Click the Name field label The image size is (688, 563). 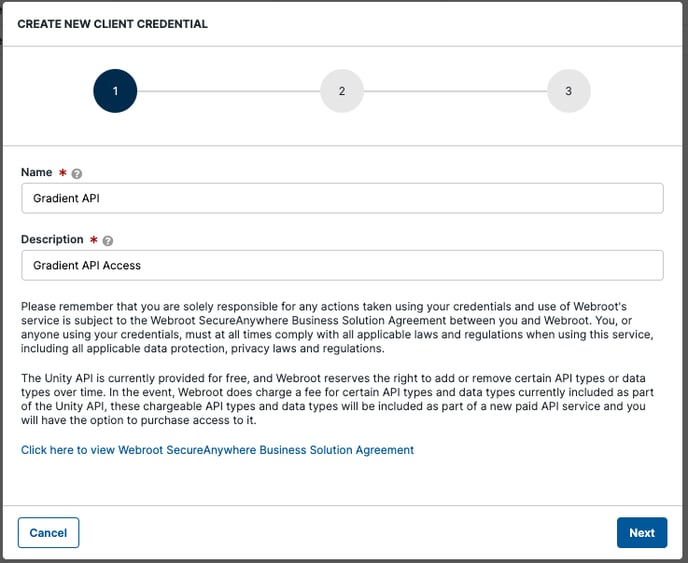coord(36,172)
